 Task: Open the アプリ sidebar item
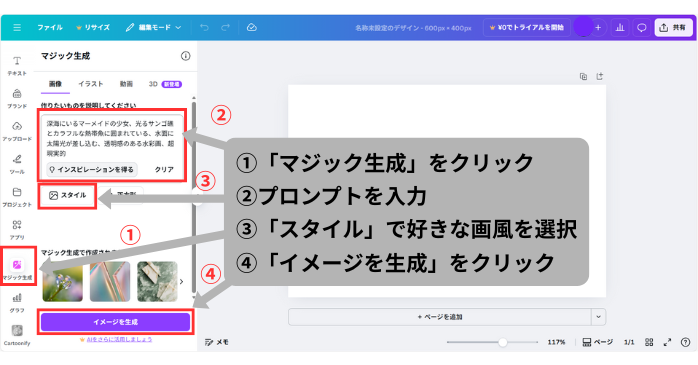pyautogui.click(x=17, y=230)
